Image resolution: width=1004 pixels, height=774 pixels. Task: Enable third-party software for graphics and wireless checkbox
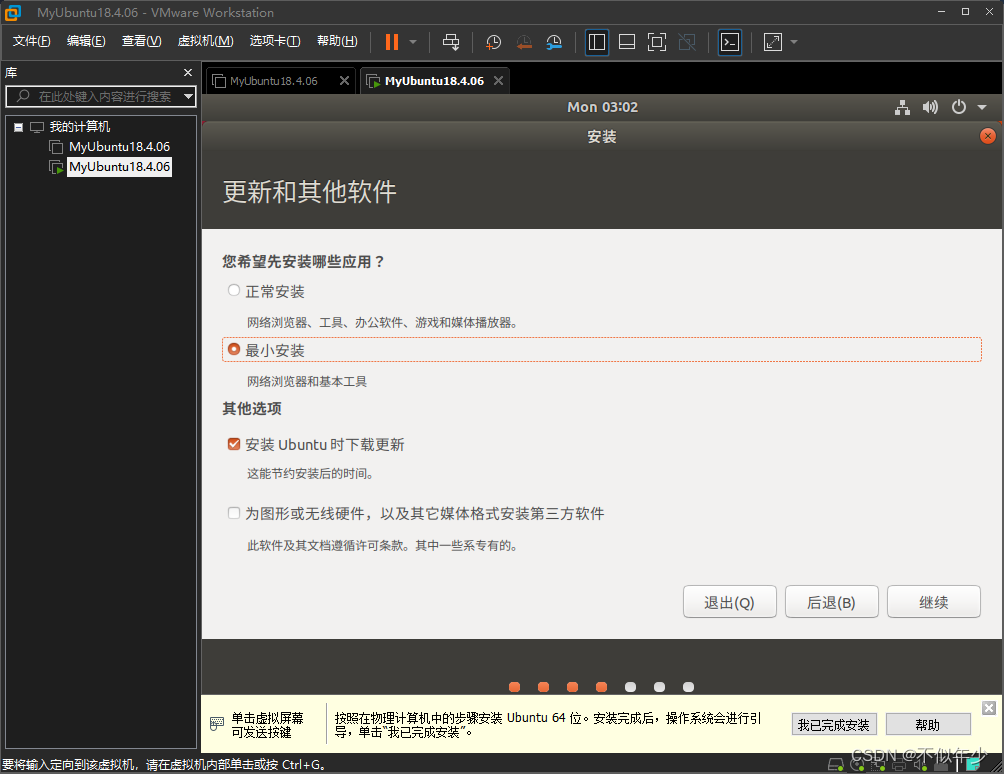[x=234, y=513]
